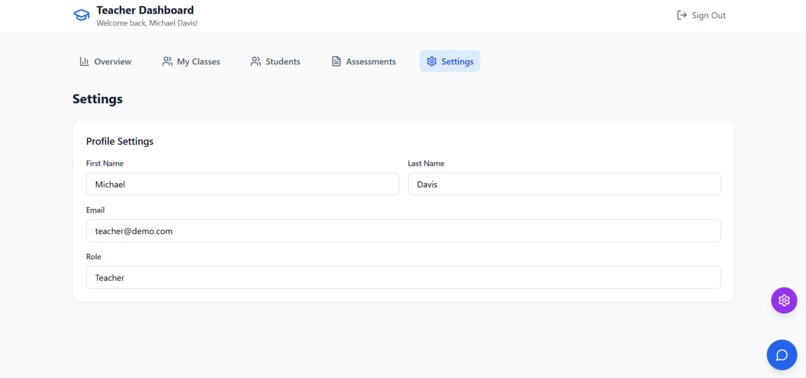
Task: Click the Overview bar chart icon
Action: pyautogui.click(x=84, y=61)
